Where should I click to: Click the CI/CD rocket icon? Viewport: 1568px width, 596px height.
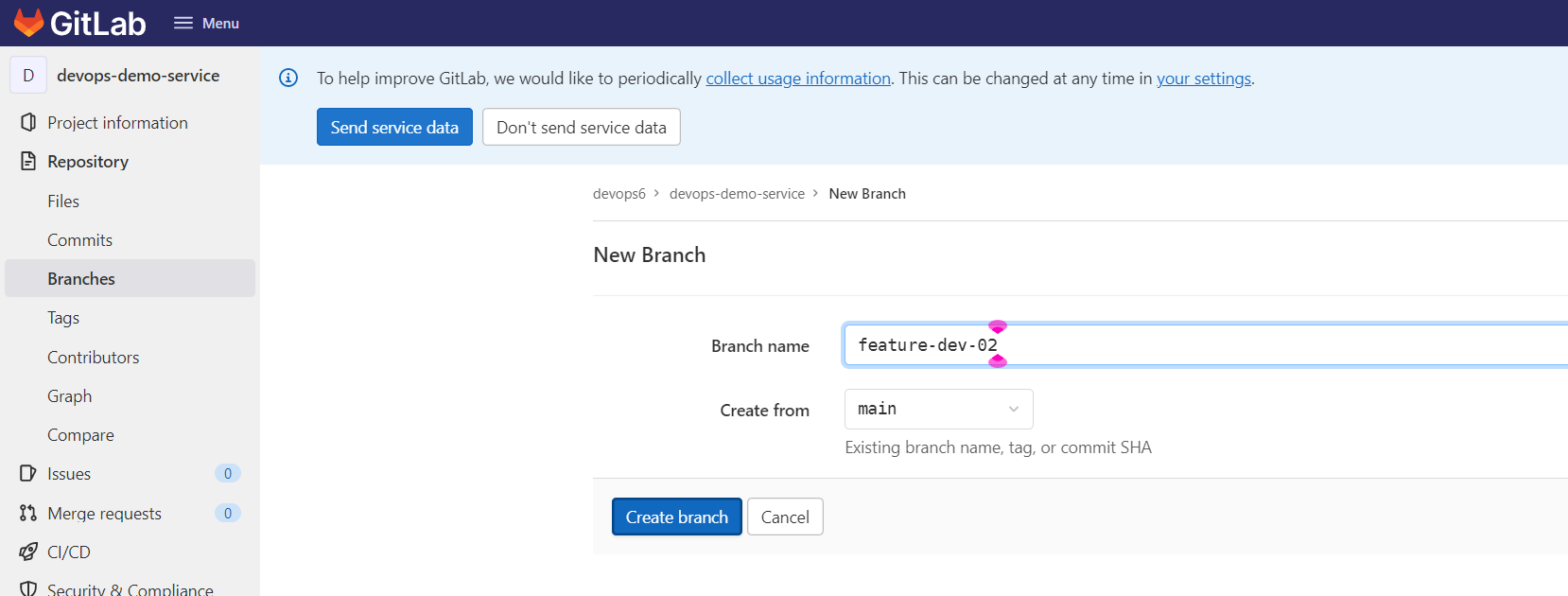tap(28, 552)
